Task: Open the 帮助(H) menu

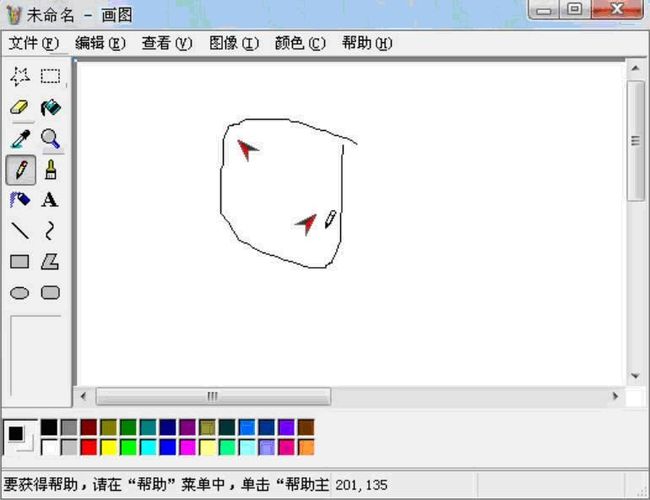Action: tap(367, 43)
